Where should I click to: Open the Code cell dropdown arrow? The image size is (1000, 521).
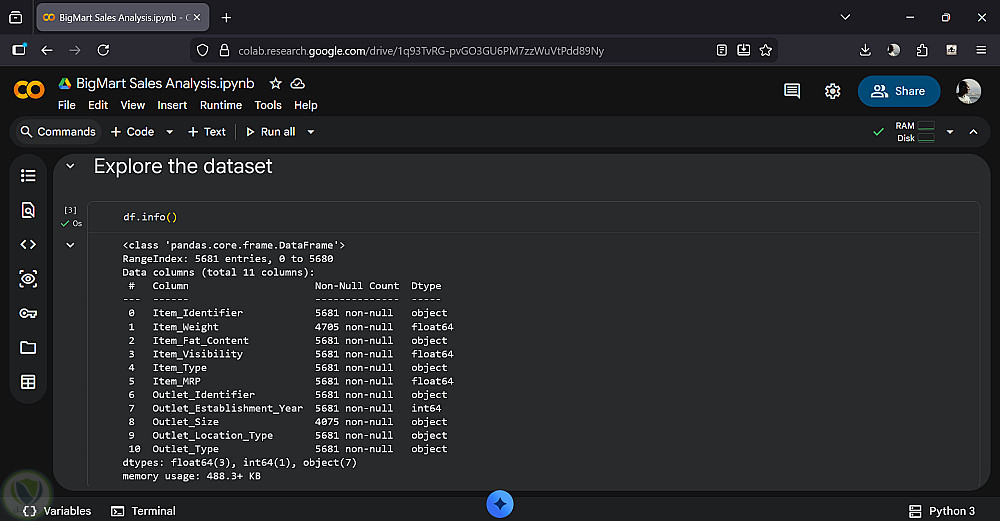[x=169, y=132]
